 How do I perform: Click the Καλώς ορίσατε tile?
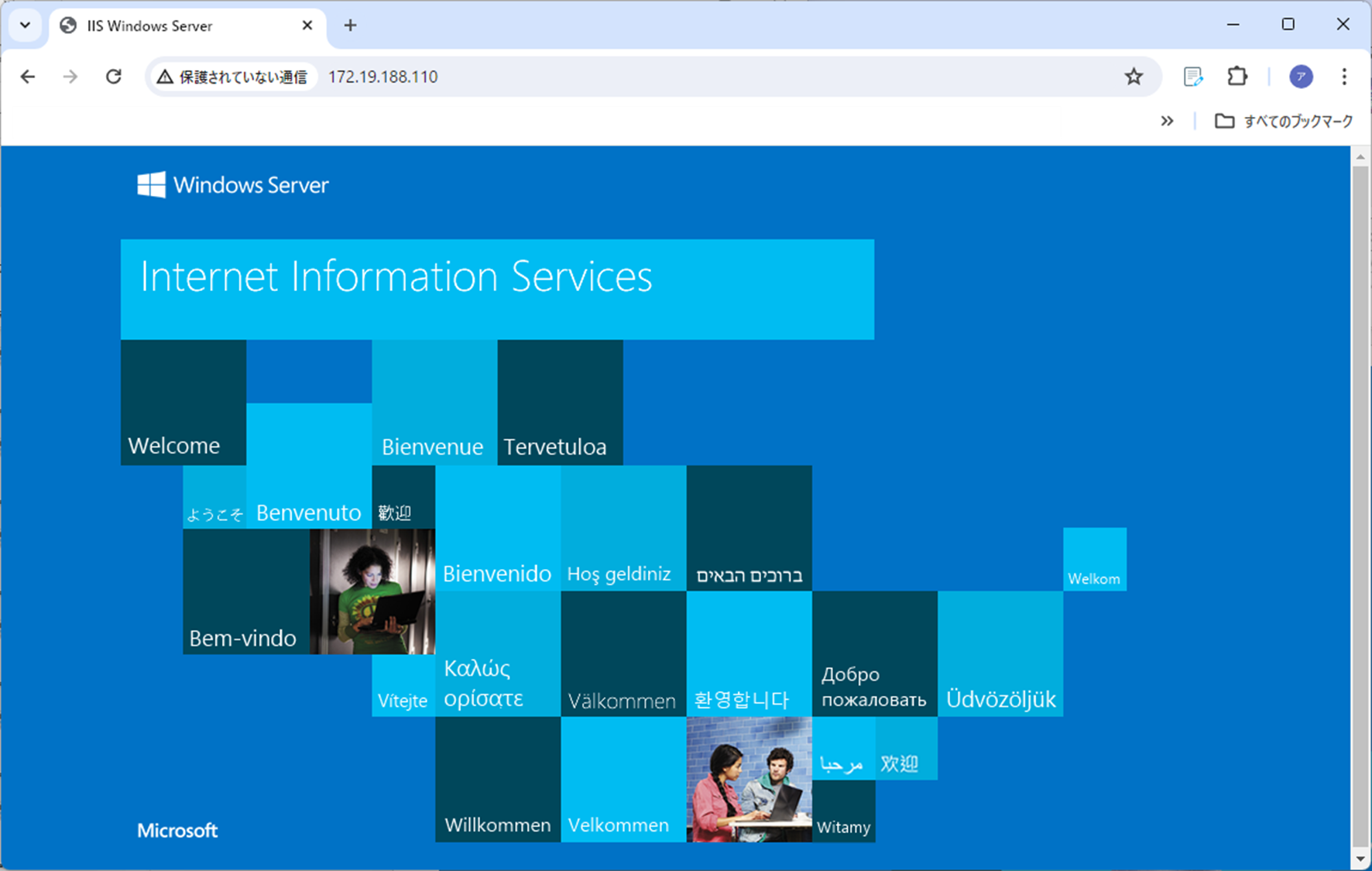click(498, 654)
